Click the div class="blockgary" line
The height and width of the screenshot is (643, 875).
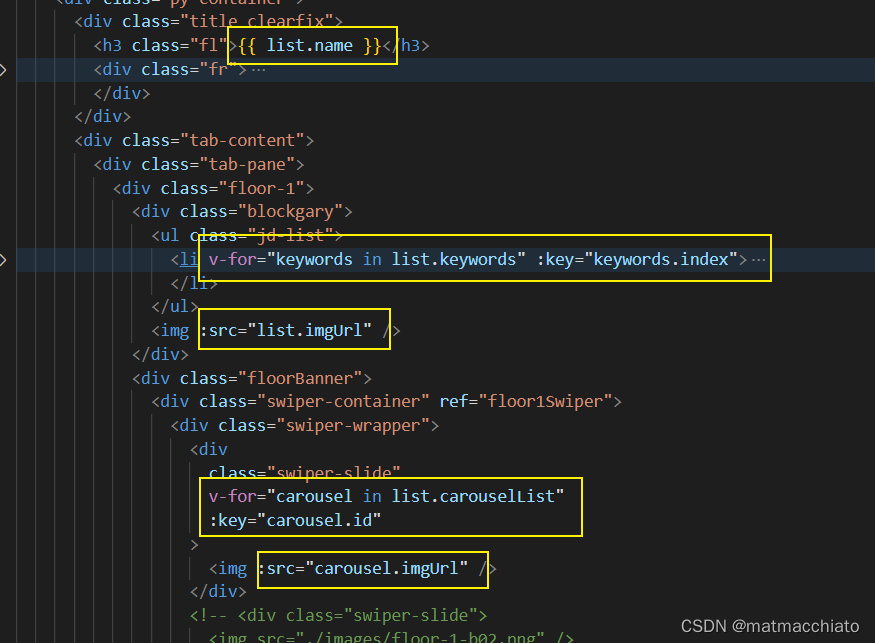pyautogui.click(x=243, y=212)
